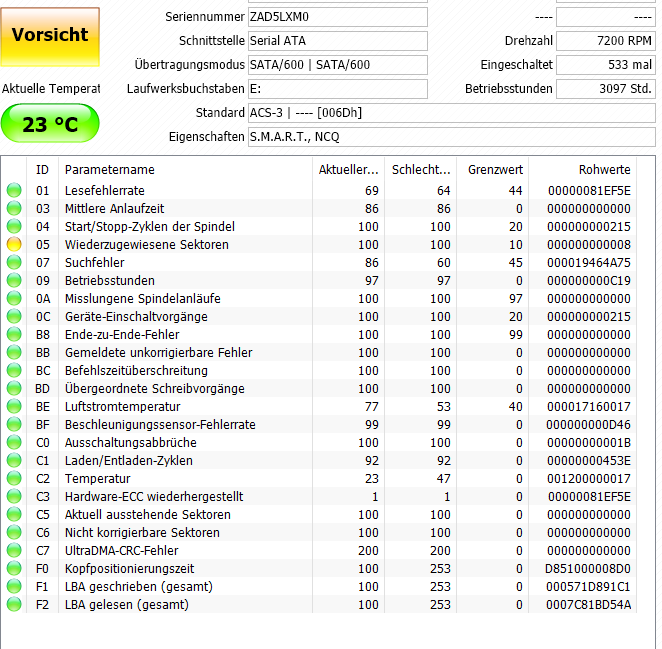Click green status icon for Luftstromtemperatur
662x649 pixels.
(14, 407)
